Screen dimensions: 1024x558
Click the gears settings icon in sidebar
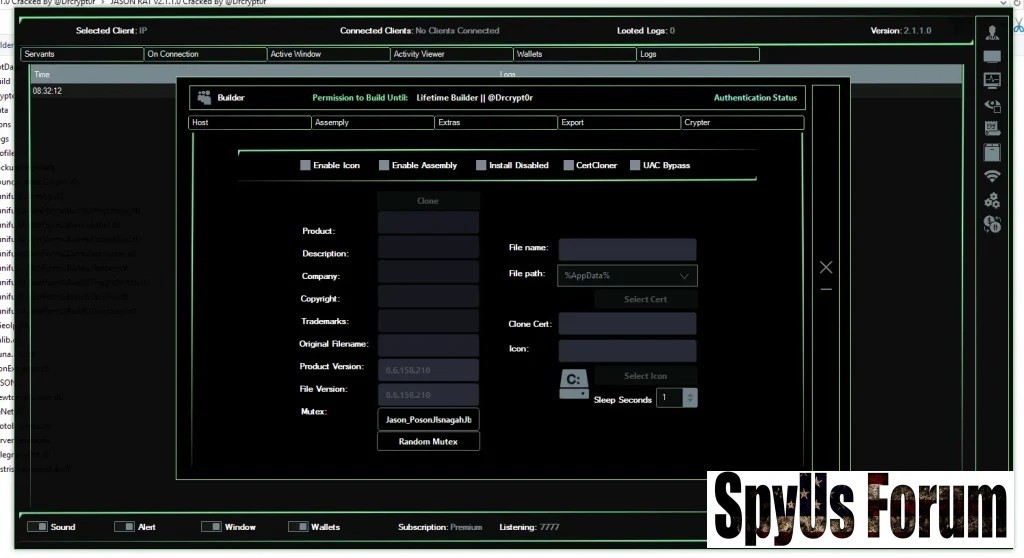click(991, 200)
